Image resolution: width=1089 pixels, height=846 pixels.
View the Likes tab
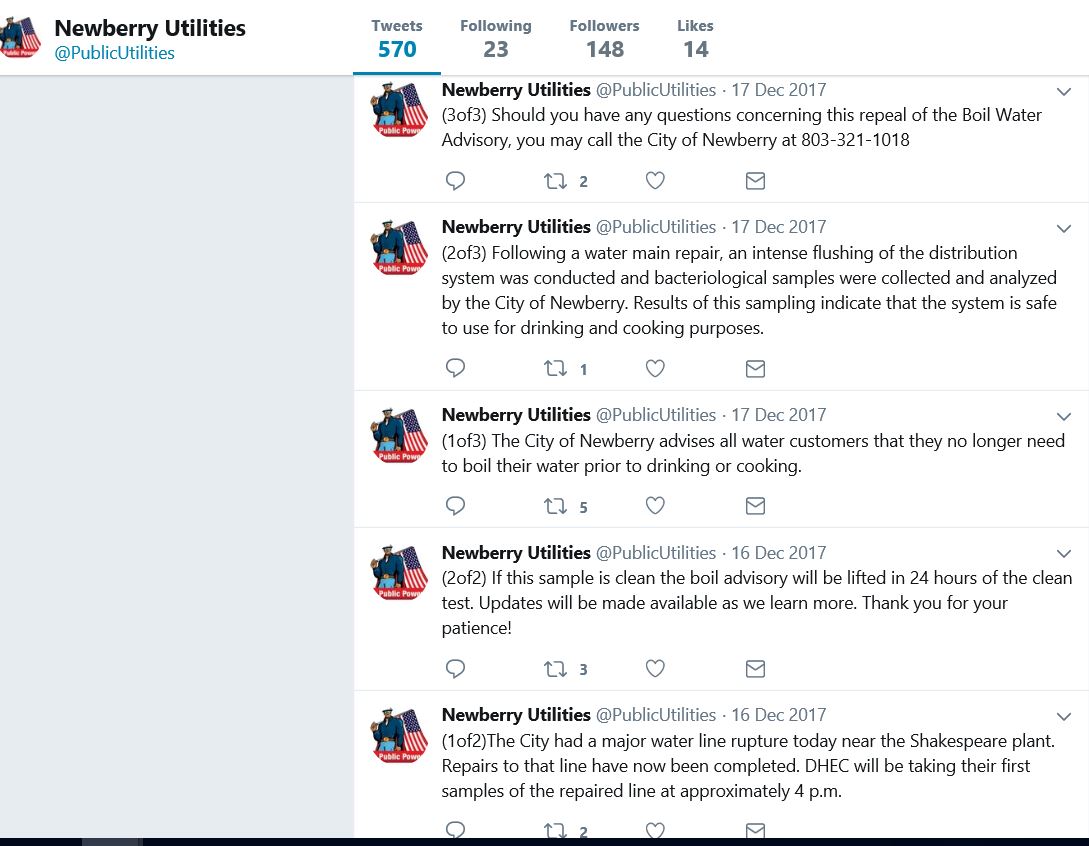point(695,38)
